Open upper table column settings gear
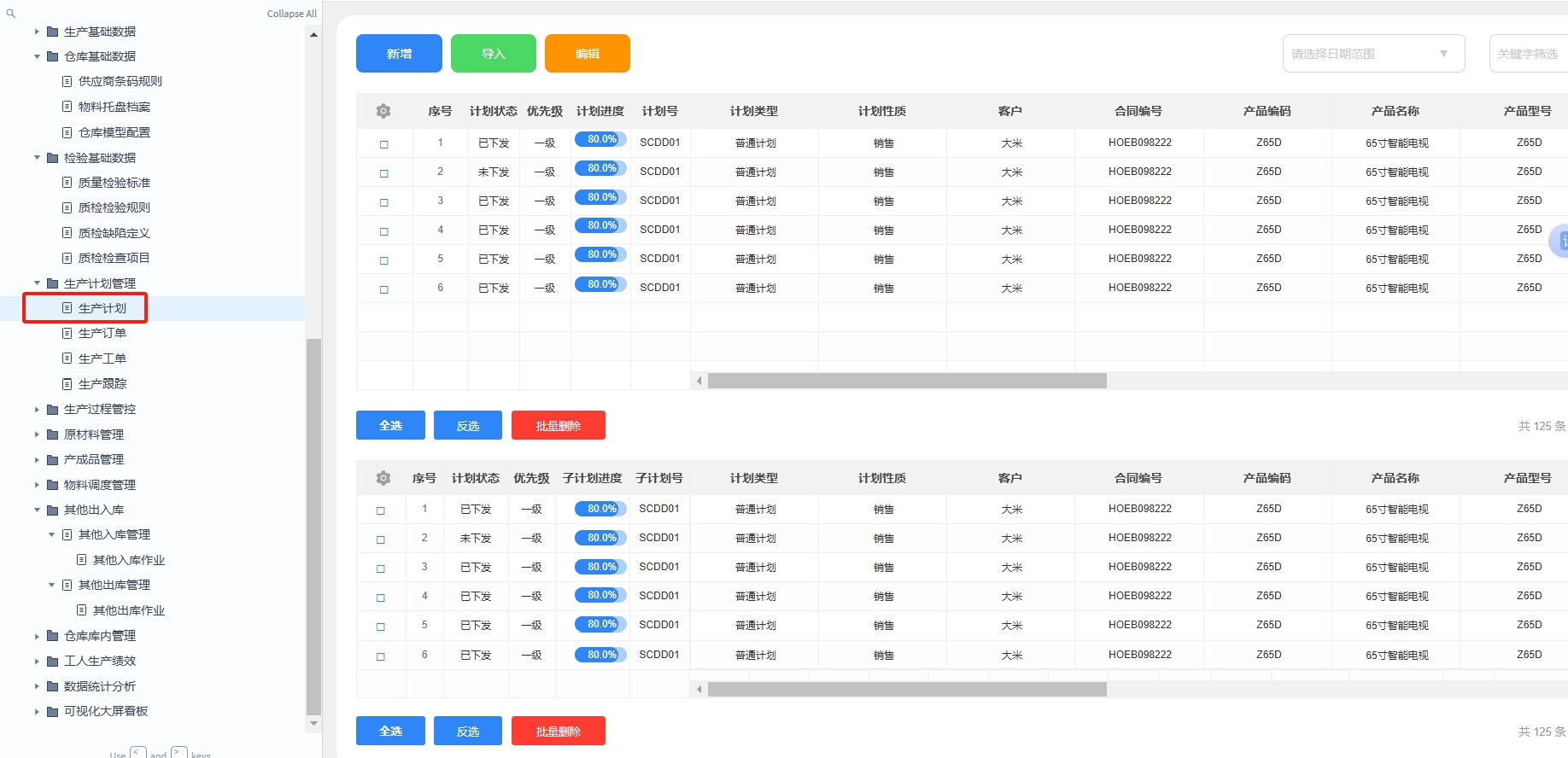The image size is (1568, 758). (x=383, y=111)
